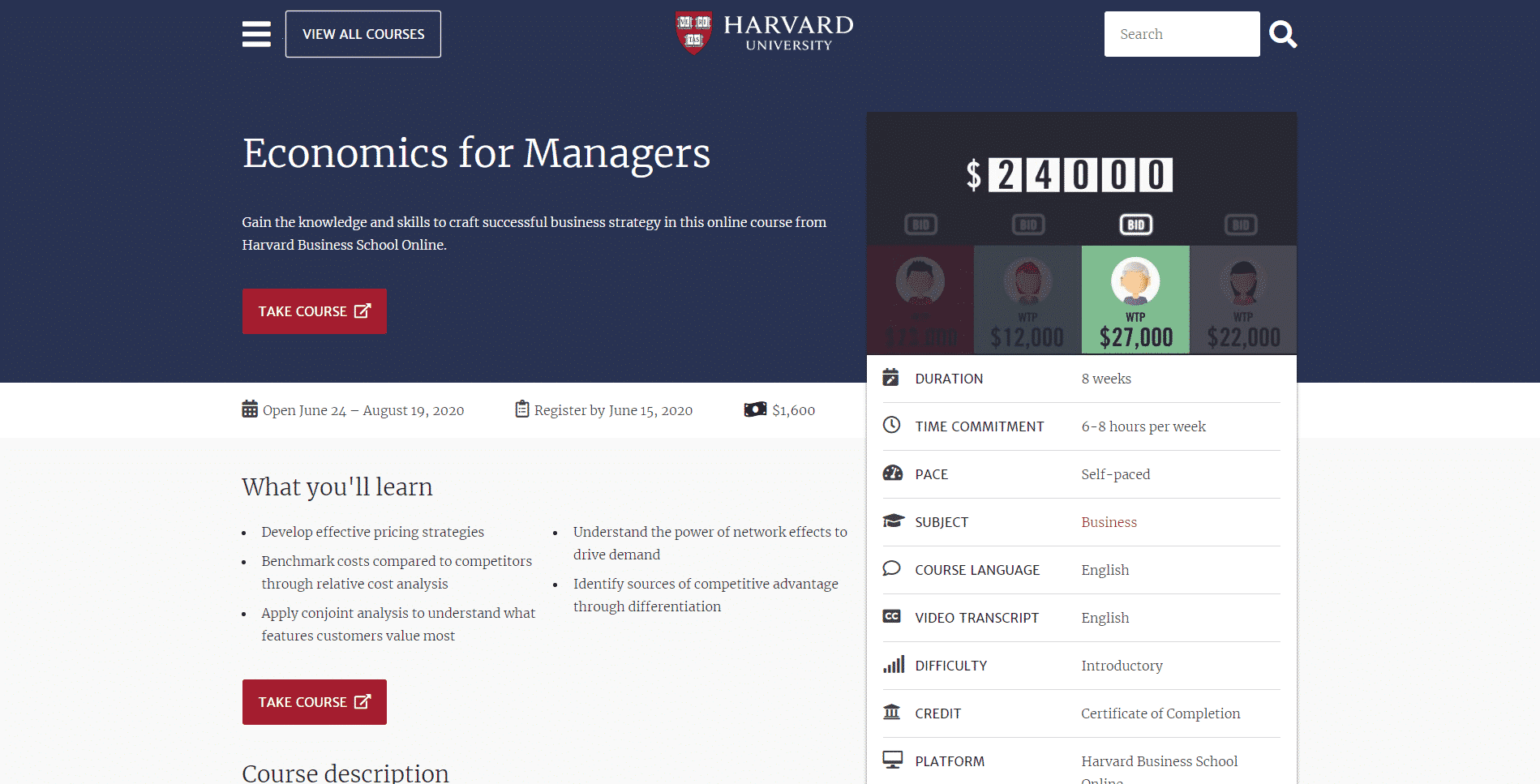Click the Course Language 'English' value
Image resolution: width=1540 pixels, height=784 pixels.
pos(1105,570)
